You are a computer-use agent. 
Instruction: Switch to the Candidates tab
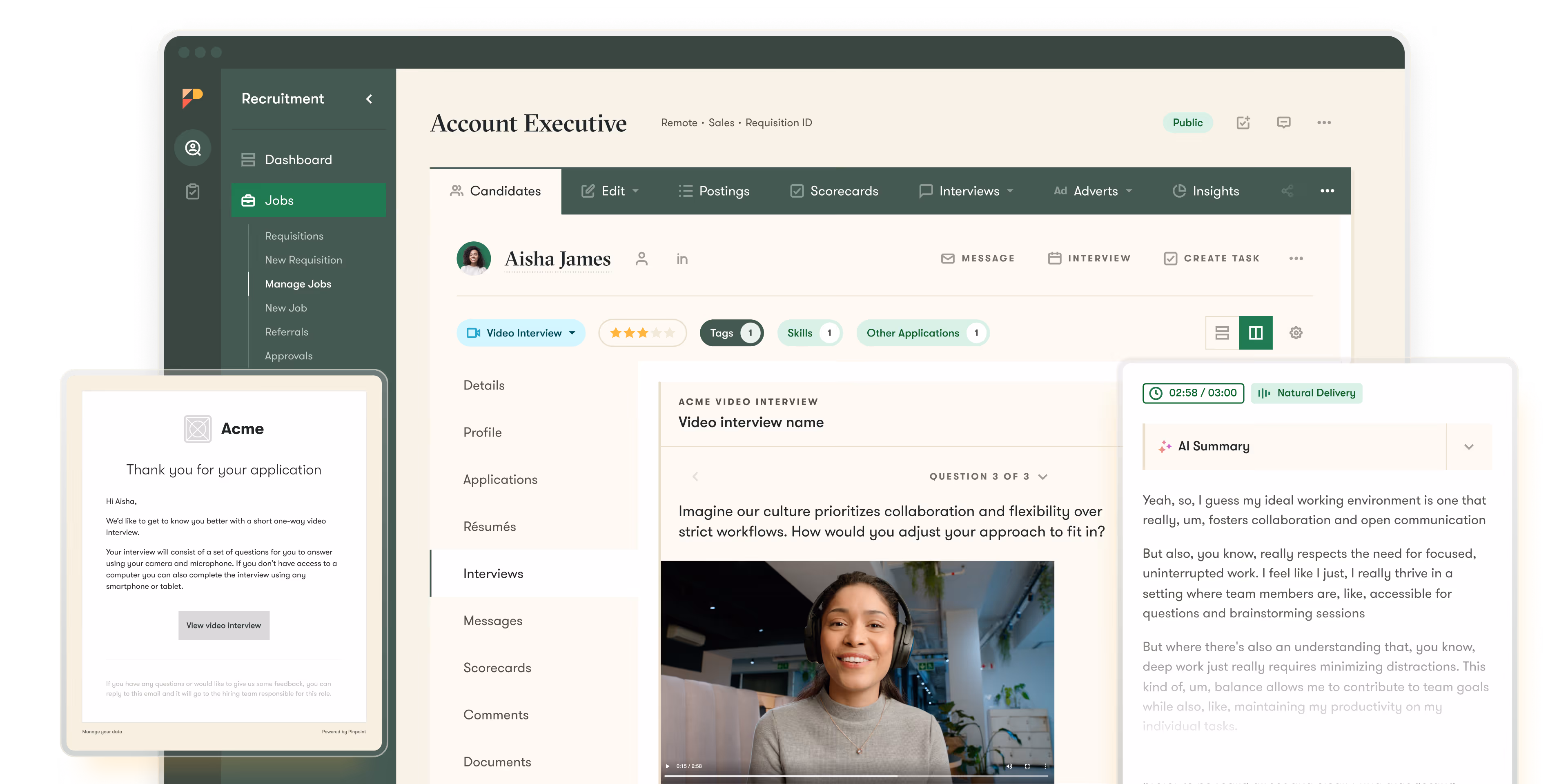click(495, 191)
